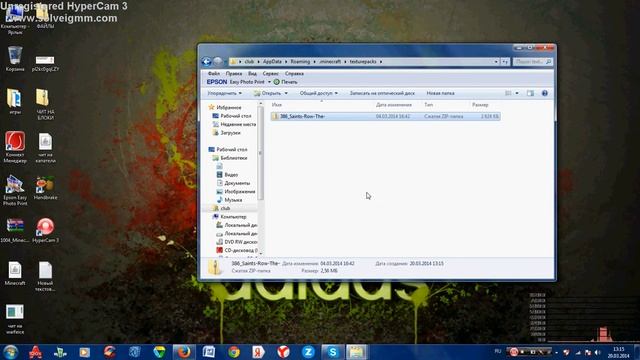Select the Корзина recycle bin desktop icon
Screen dimensions: 640x360
(x=15, y=59)
